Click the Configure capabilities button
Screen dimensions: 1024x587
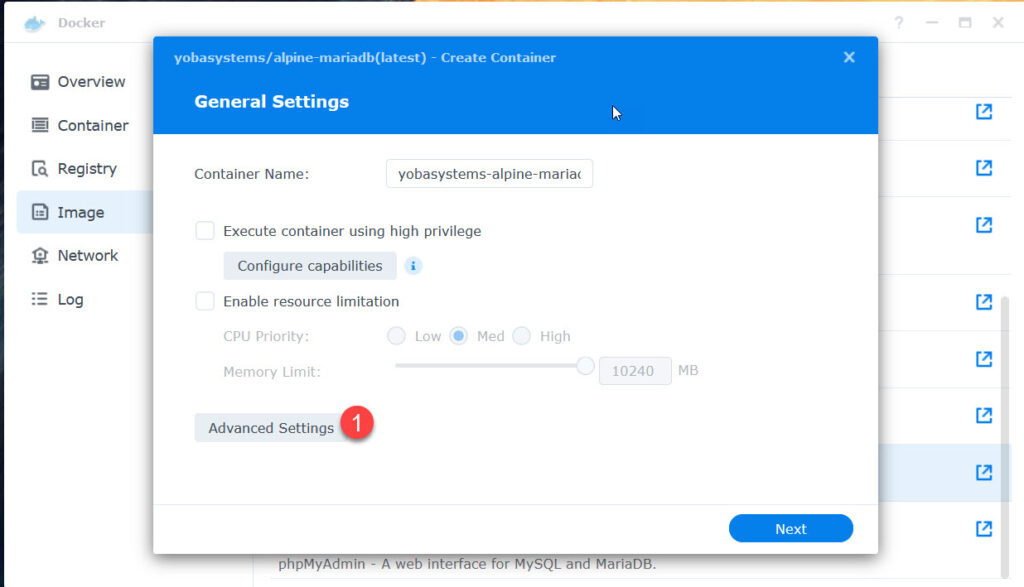pos(310,266)
